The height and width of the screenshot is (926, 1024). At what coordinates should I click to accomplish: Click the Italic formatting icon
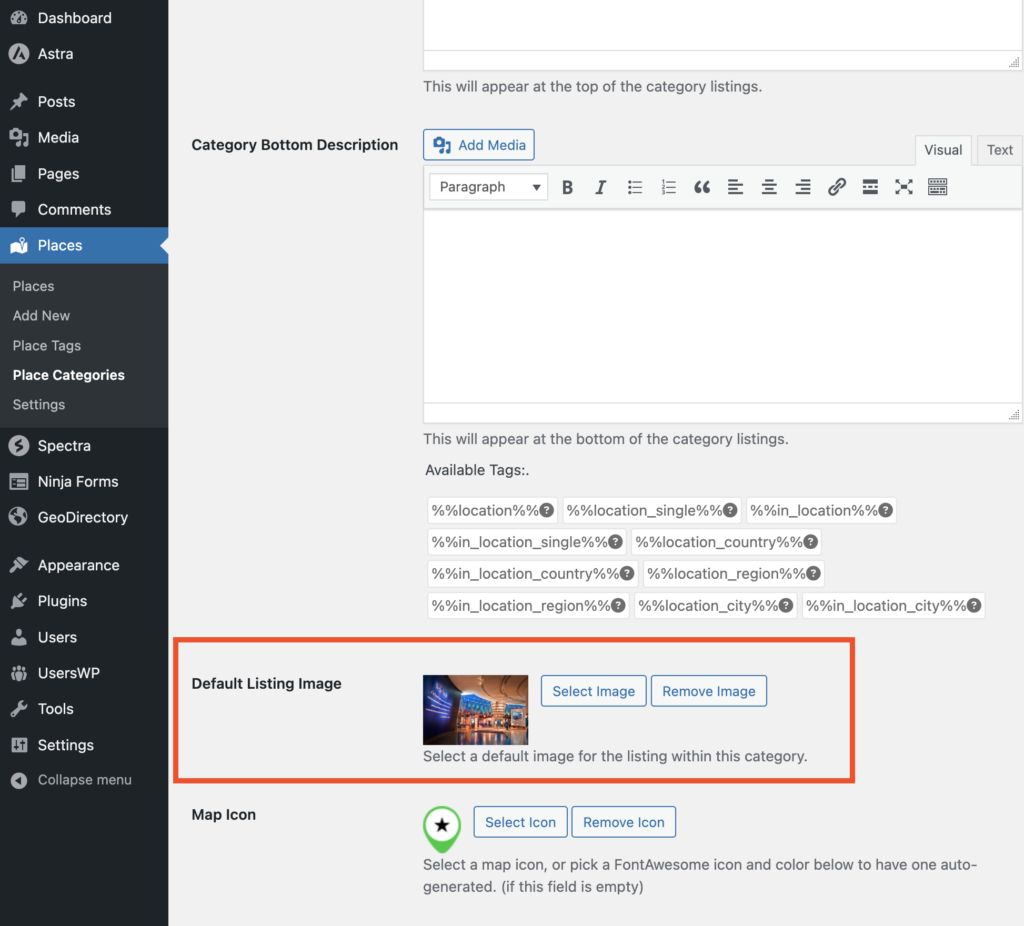click(601, 187)
